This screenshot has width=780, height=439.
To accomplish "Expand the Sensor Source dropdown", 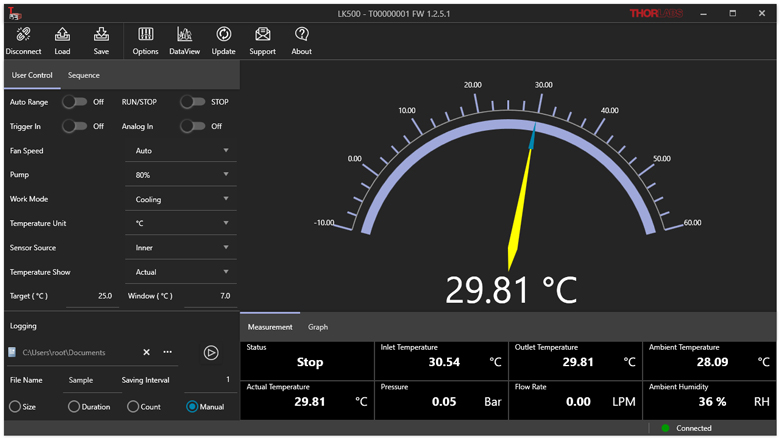I will point(182,248).
